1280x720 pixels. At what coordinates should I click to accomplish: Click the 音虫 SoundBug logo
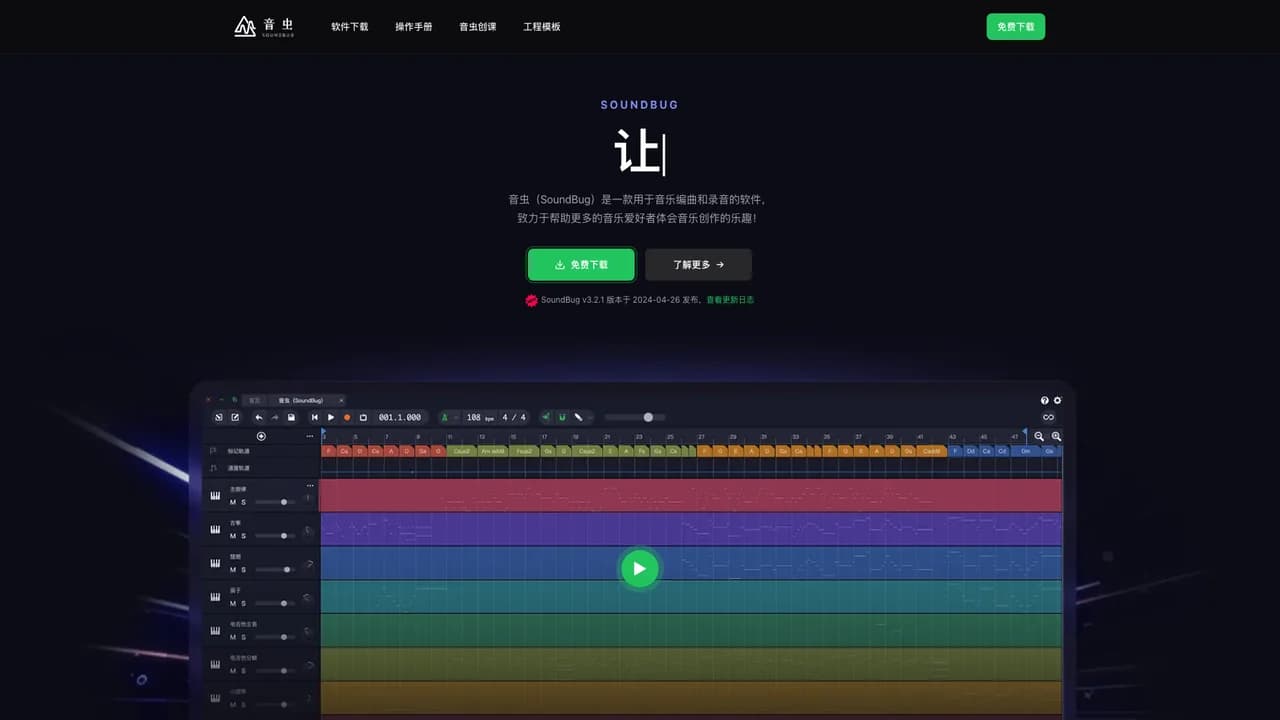(264, 26)
